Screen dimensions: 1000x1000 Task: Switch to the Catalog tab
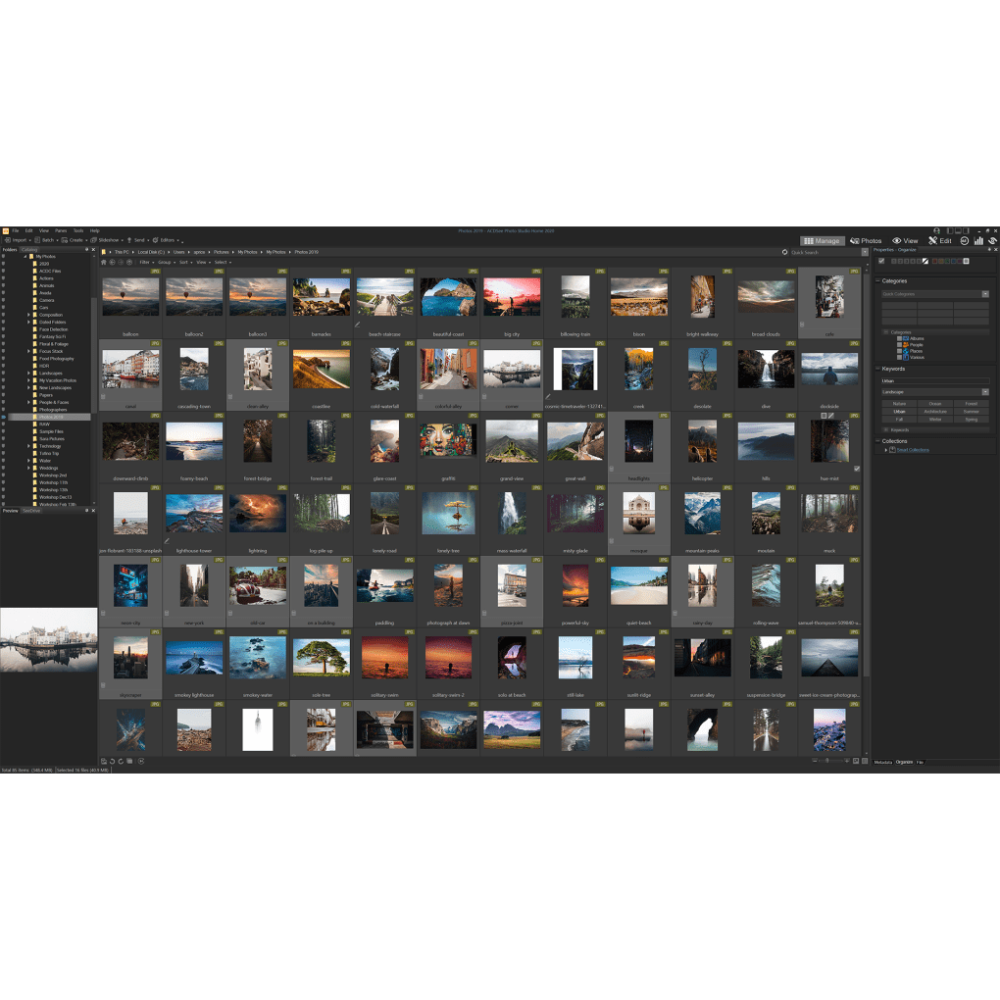[30, 249]
